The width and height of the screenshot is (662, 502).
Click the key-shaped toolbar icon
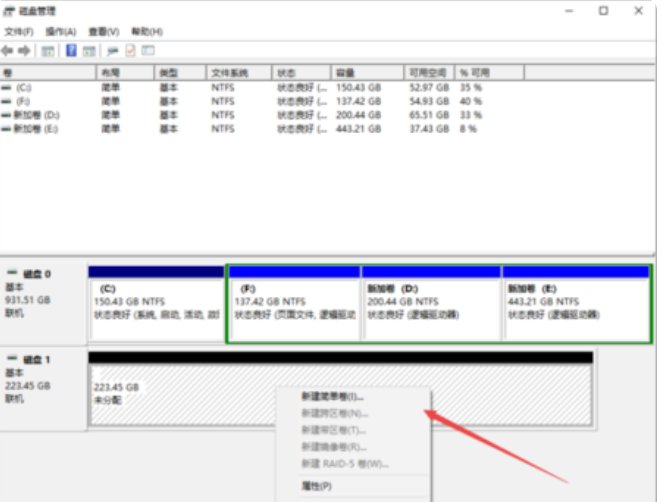tap(112, 51)
